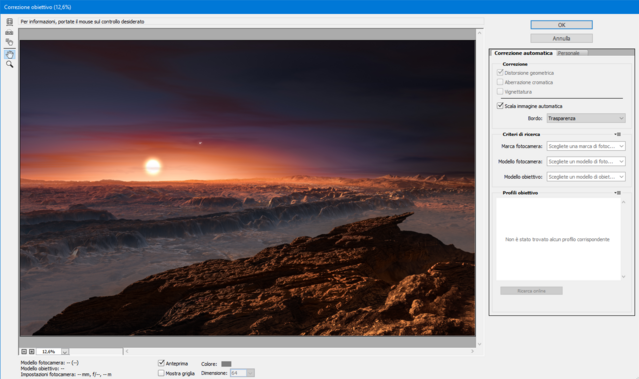
Task: Select the Zoom magnifier tool
Action: [9, 64]
